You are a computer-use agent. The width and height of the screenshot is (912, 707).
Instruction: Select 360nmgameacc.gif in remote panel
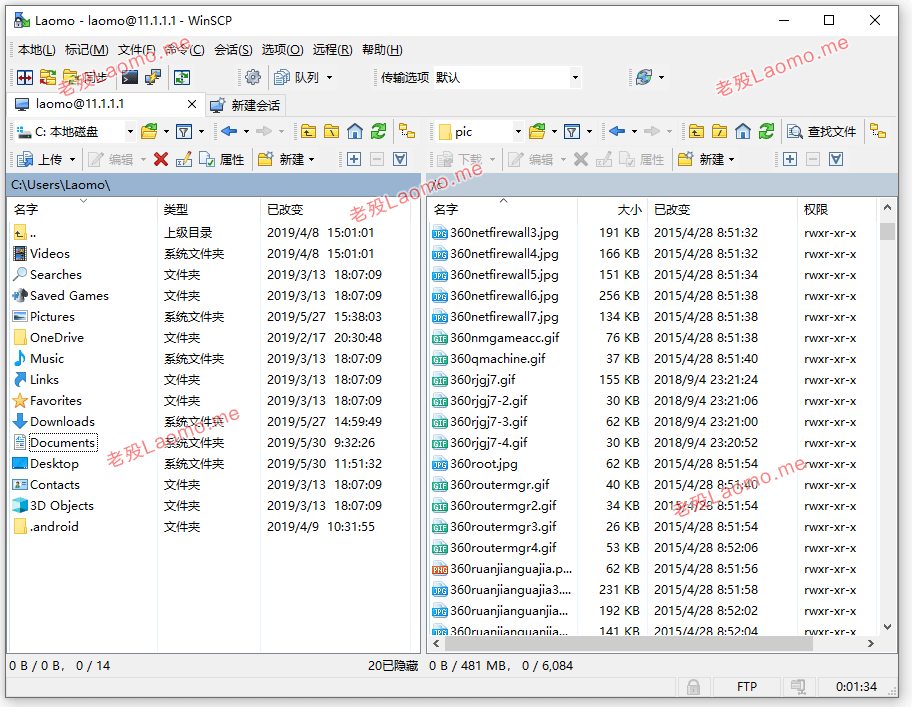pyautogui.click(x=505, y=338)
